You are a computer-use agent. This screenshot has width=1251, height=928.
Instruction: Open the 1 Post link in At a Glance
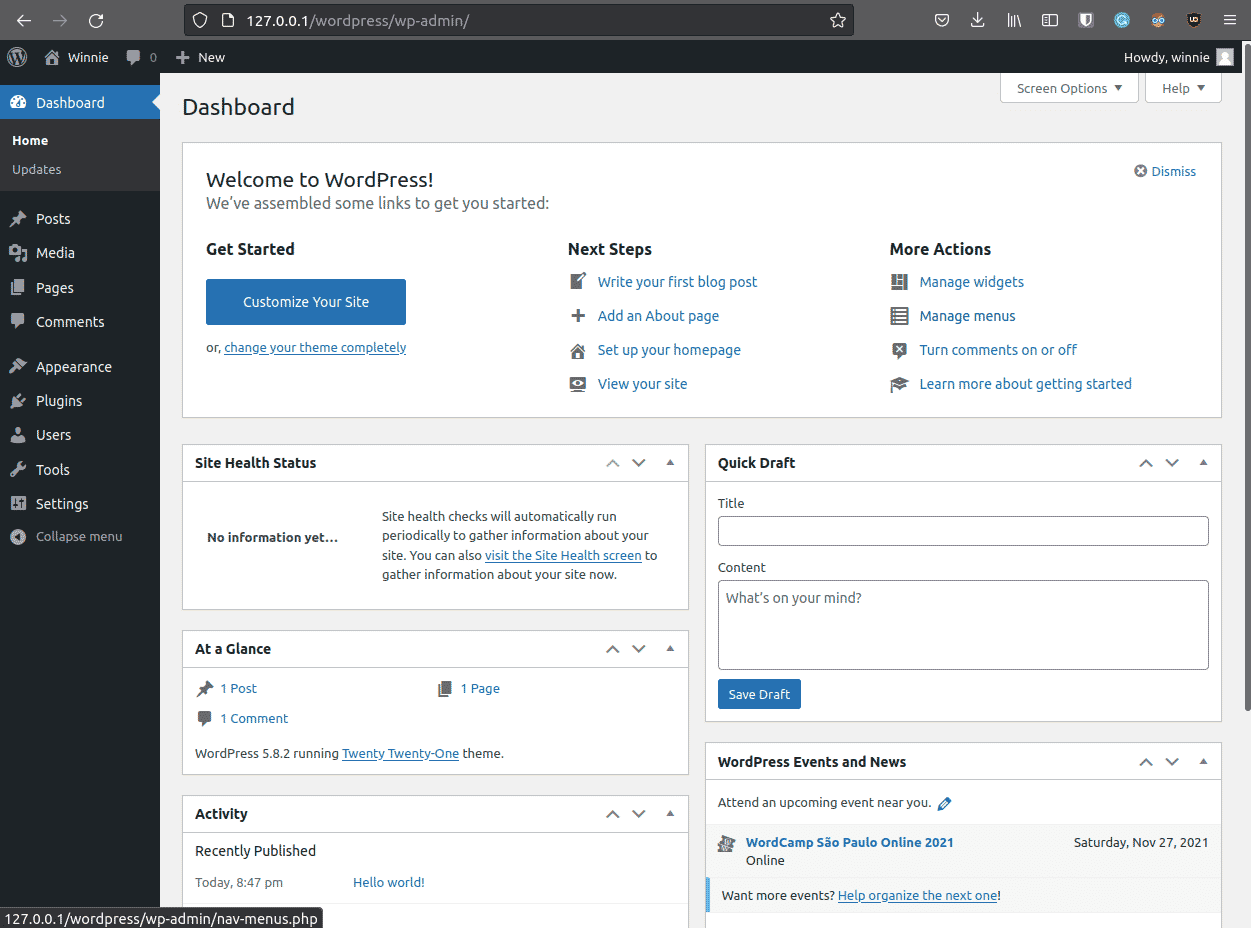(238, 688)
